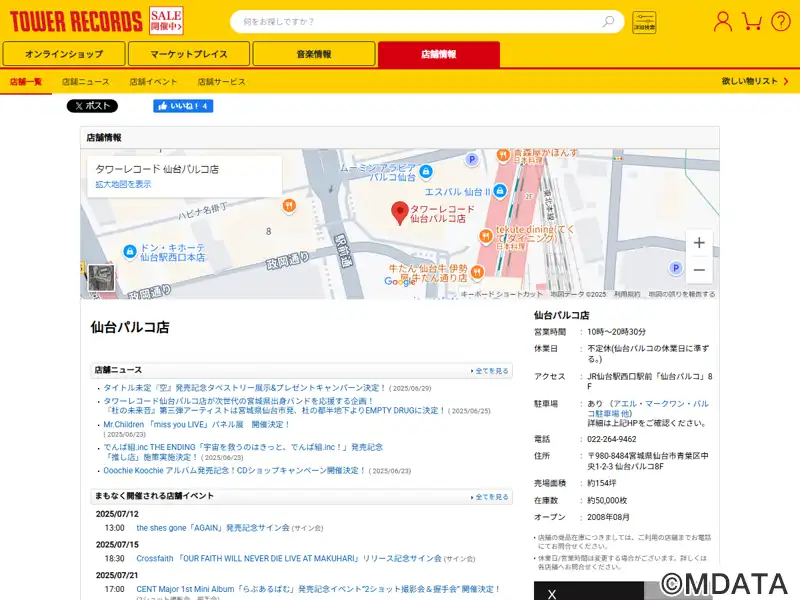800x600 pixels.
Task: Open the Coochie Koochie アルバム news link
Action: point(235,470)
